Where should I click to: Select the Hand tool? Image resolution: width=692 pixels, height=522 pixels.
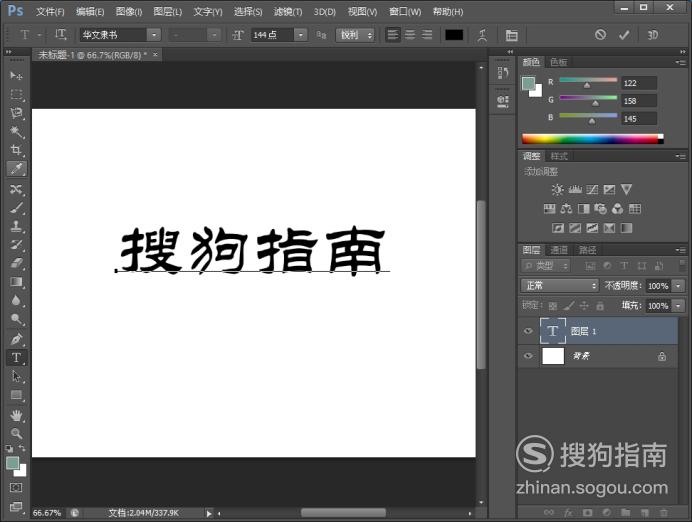(16, 415)
